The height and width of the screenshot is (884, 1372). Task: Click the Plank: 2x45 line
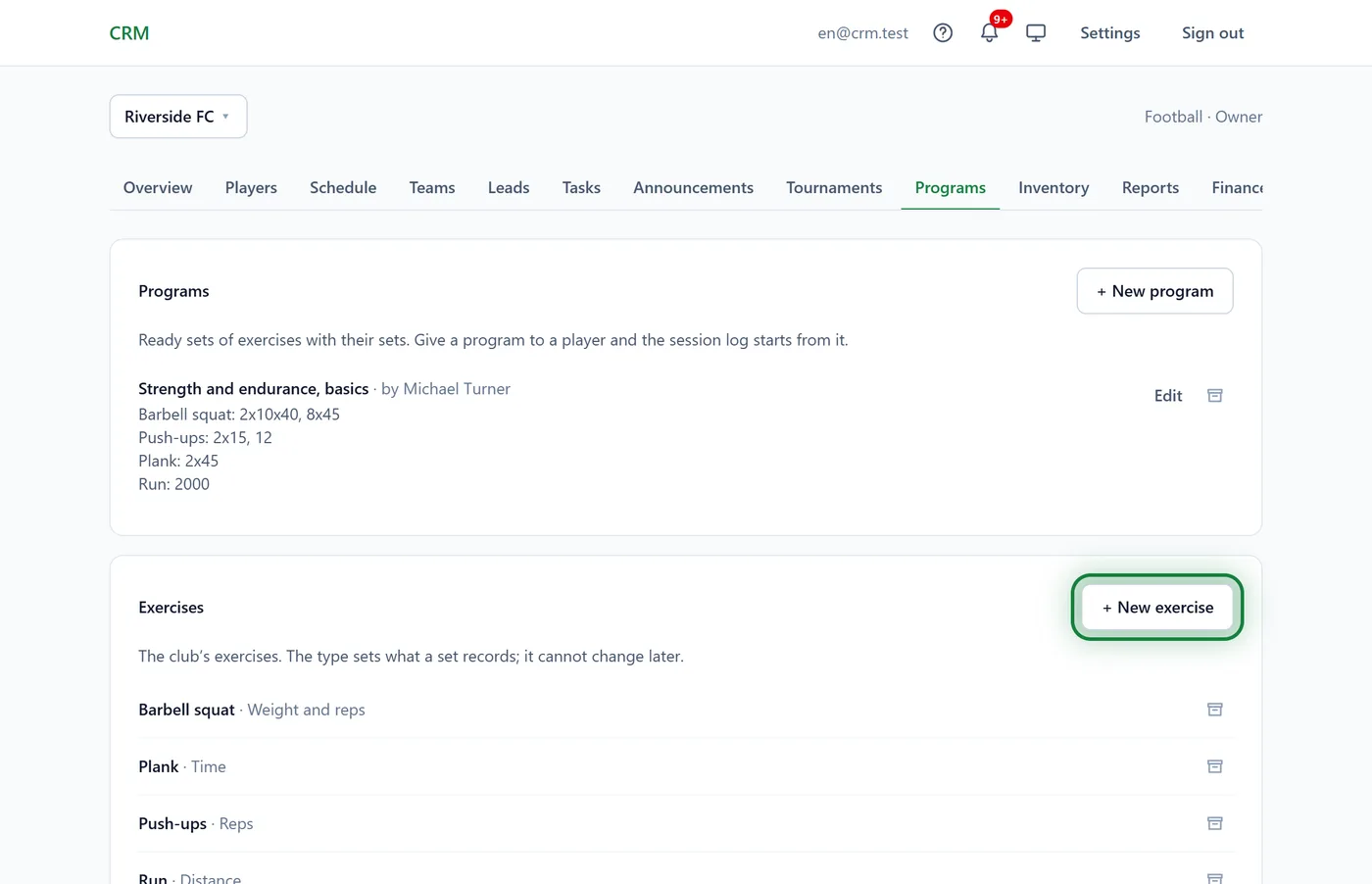click(178, 461)
